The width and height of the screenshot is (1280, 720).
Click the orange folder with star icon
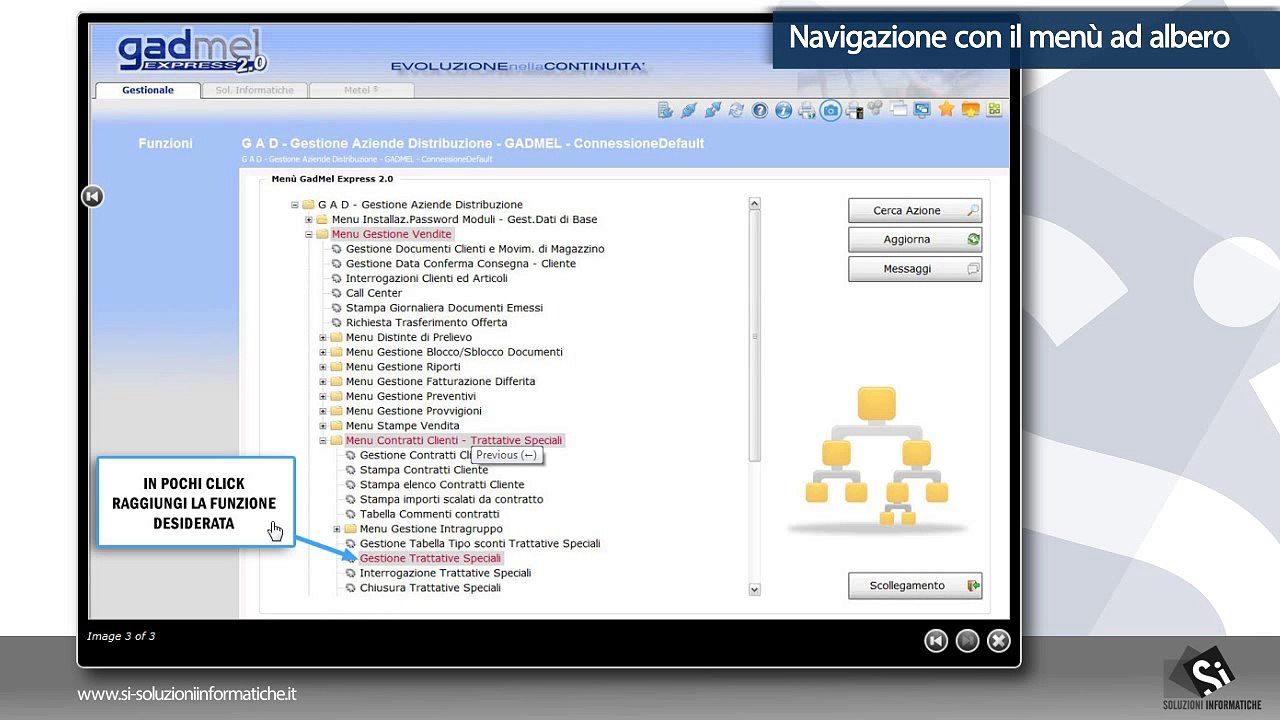click(x=970, y=110)
